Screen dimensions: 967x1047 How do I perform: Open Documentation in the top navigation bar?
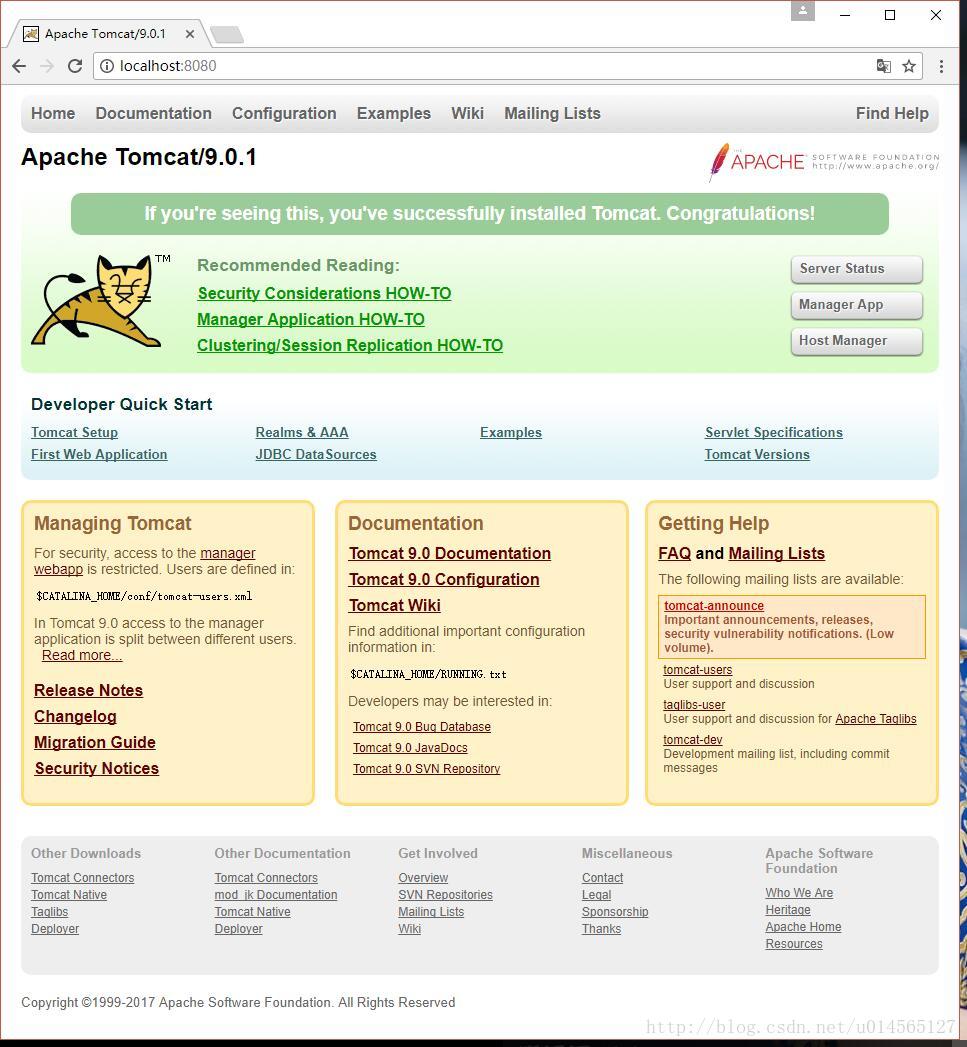click(154, 114)
